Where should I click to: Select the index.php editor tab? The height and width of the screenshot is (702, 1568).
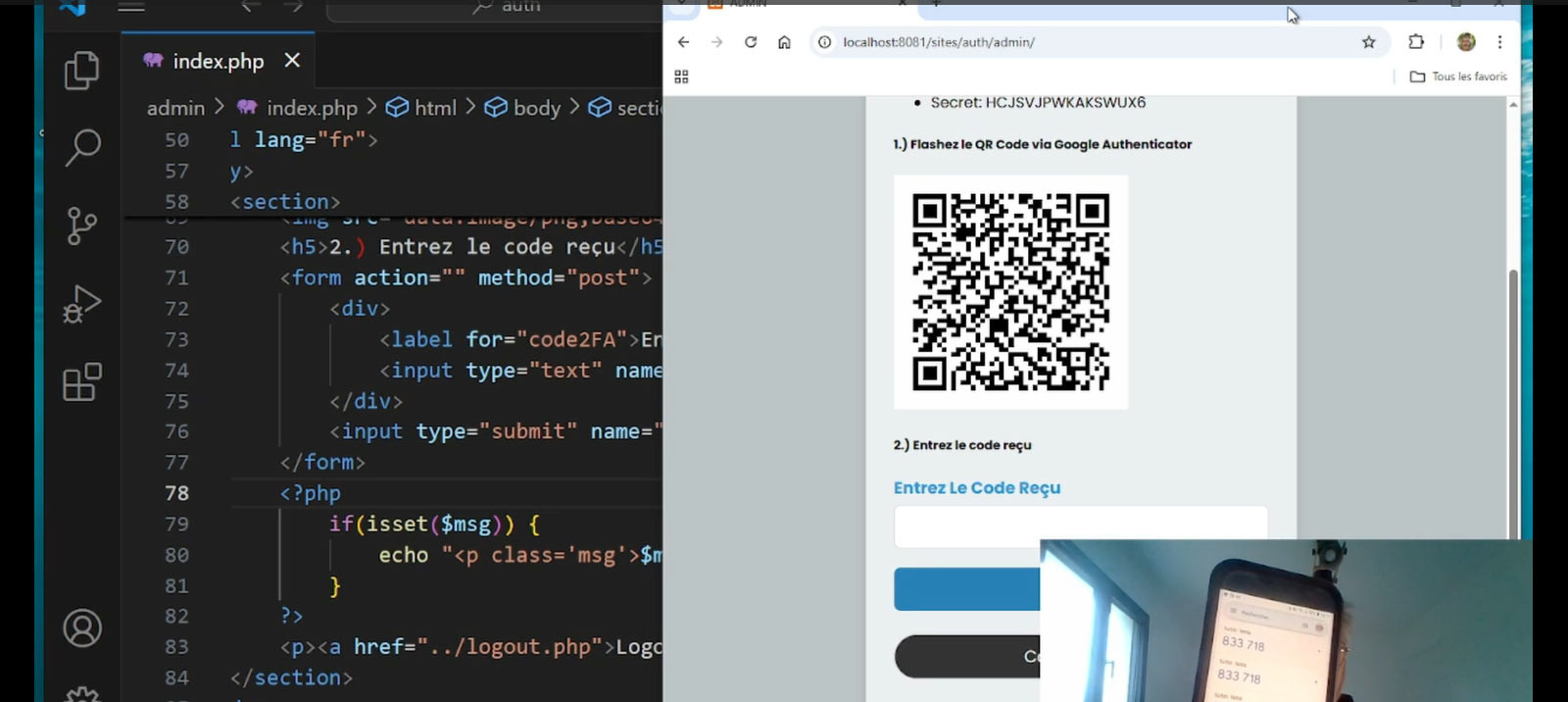point(218,61)
